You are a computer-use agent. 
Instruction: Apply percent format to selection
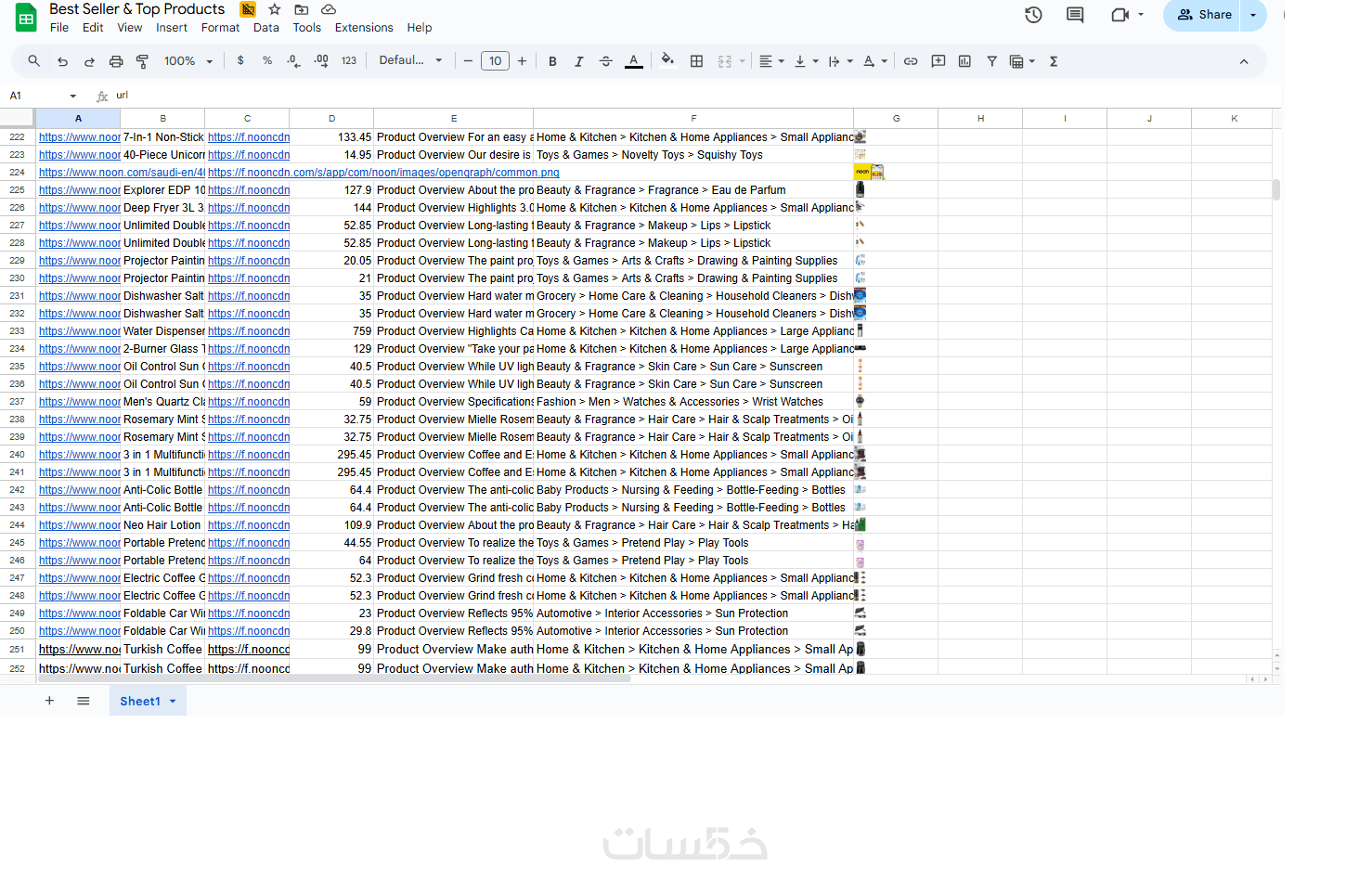pos(267,61)
